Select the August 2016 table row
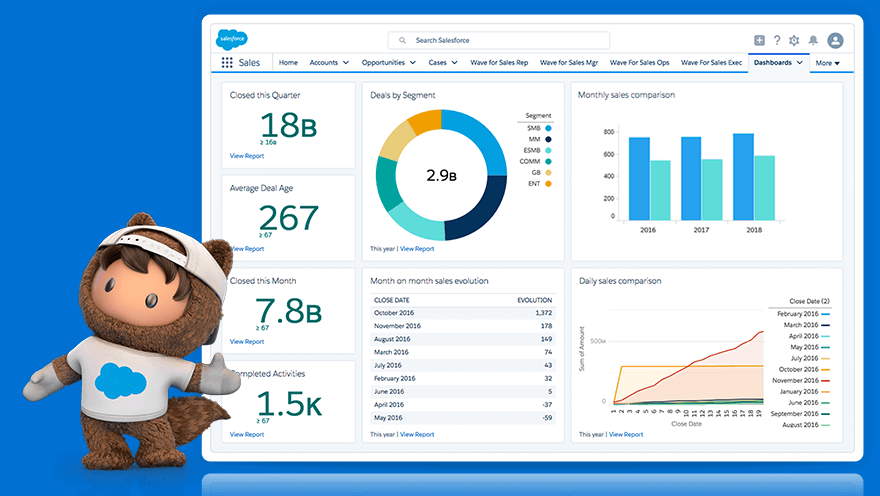The width and height of the screenshot is (880, 496). click(x=463, y=339)
